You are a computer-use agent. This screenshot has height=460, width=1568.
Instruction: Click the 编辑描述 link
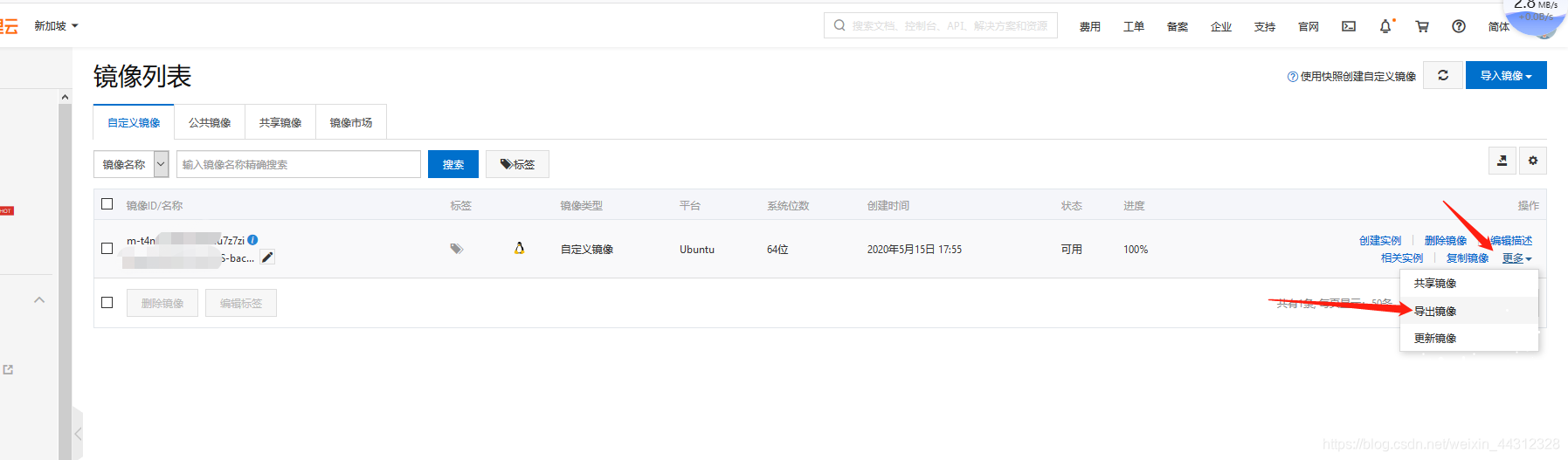pos(1511,241)
